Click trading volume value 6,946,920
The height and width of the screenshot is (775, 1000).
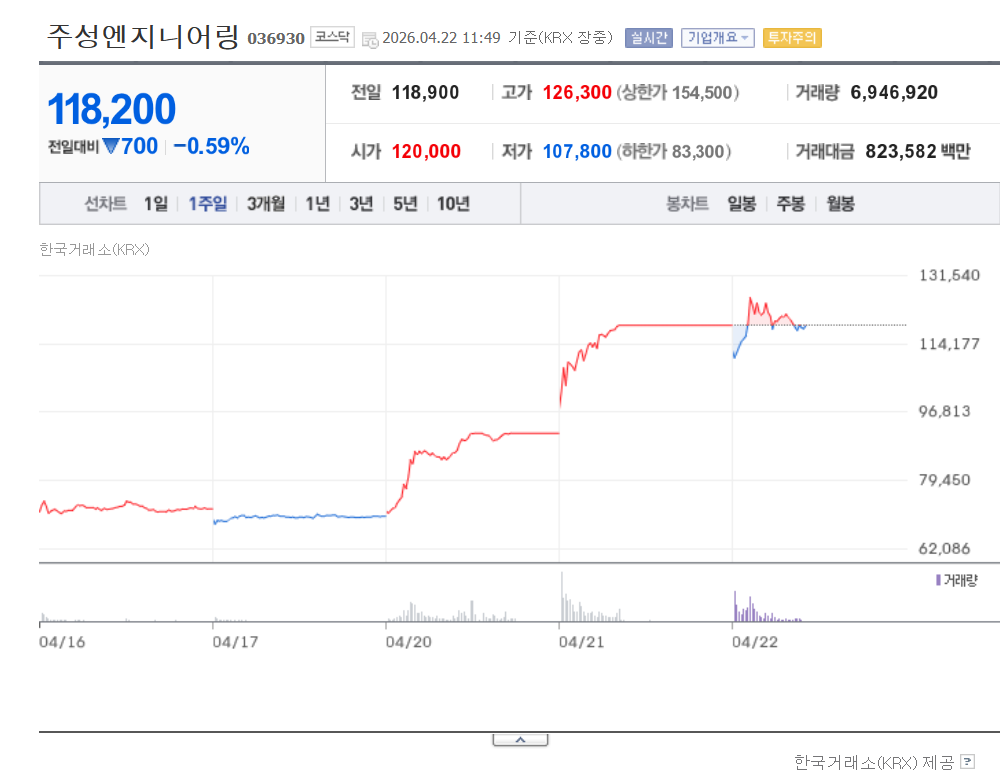(894, 92)
